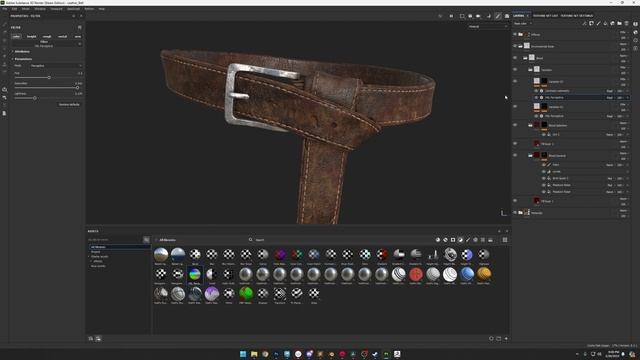Click the Saturation slider handle
This screenshot has height=360, width=640.
click(77, 88)
